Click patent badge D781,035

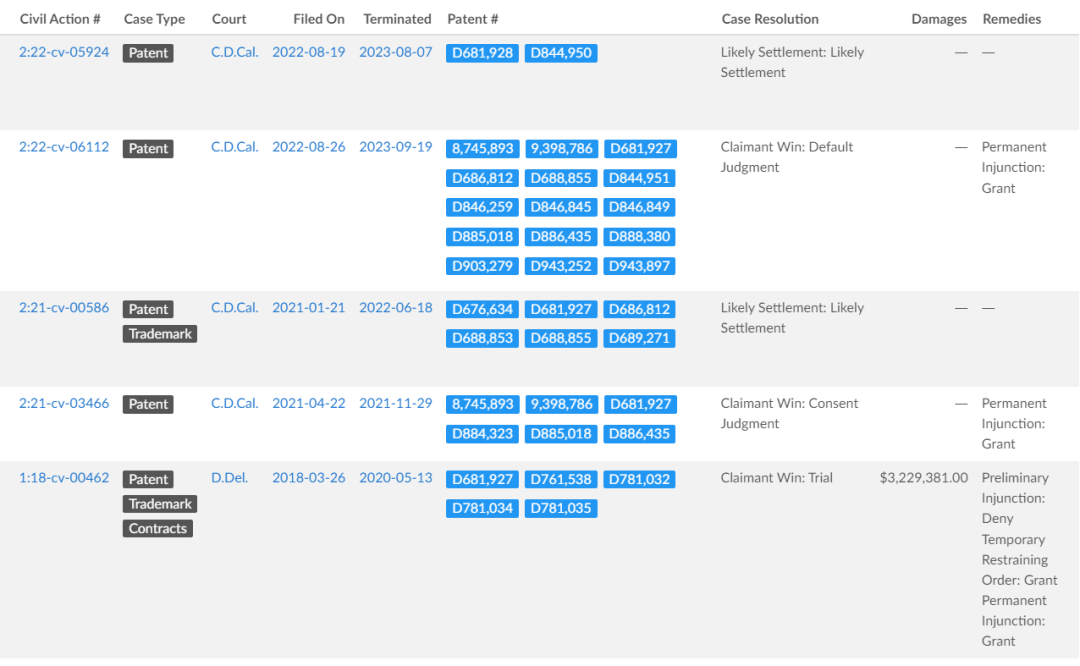click(561, 509)
